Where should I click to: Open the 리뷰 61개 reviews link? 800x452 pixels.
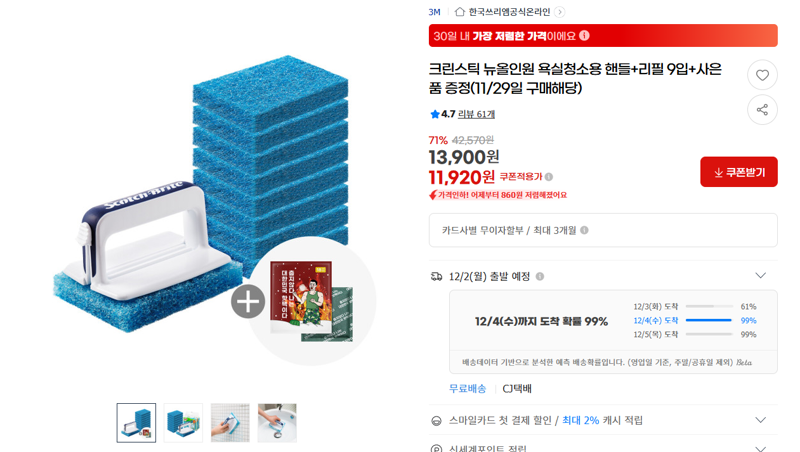(476, 114)
